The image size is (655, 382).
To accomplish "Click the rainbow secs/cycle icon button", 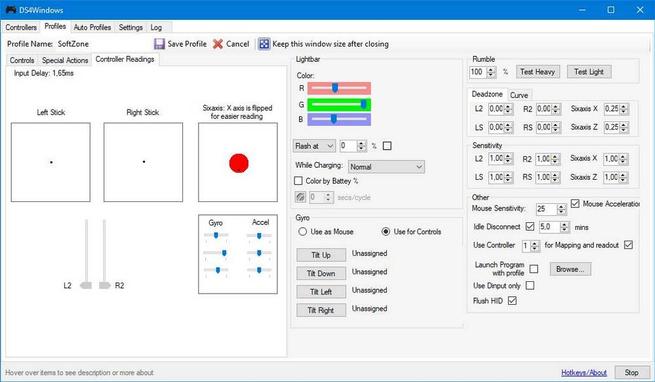I will [x=300, y=197].
